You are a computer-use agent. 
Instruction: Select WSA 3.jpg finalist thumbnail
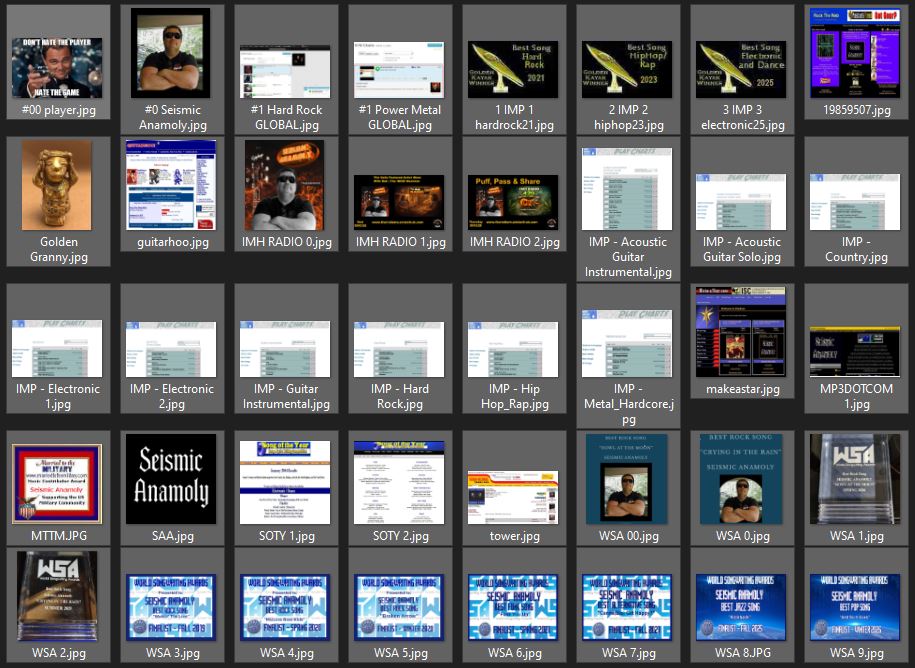(171, 607)
